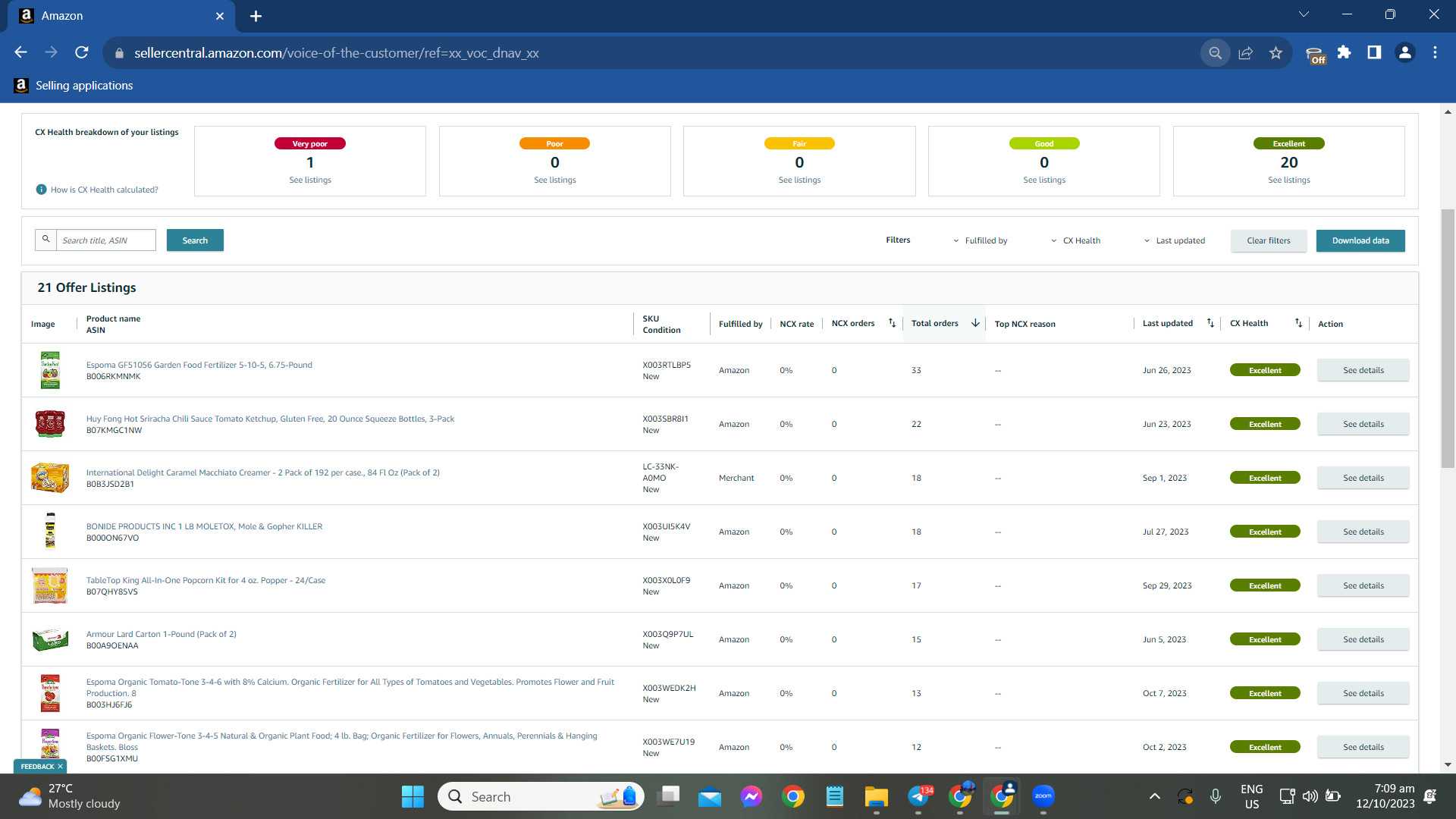Screen dimensions: 1456x819
Task: Click the page vertical scrollbar thumb
Action: click(x=1448, y=337)
